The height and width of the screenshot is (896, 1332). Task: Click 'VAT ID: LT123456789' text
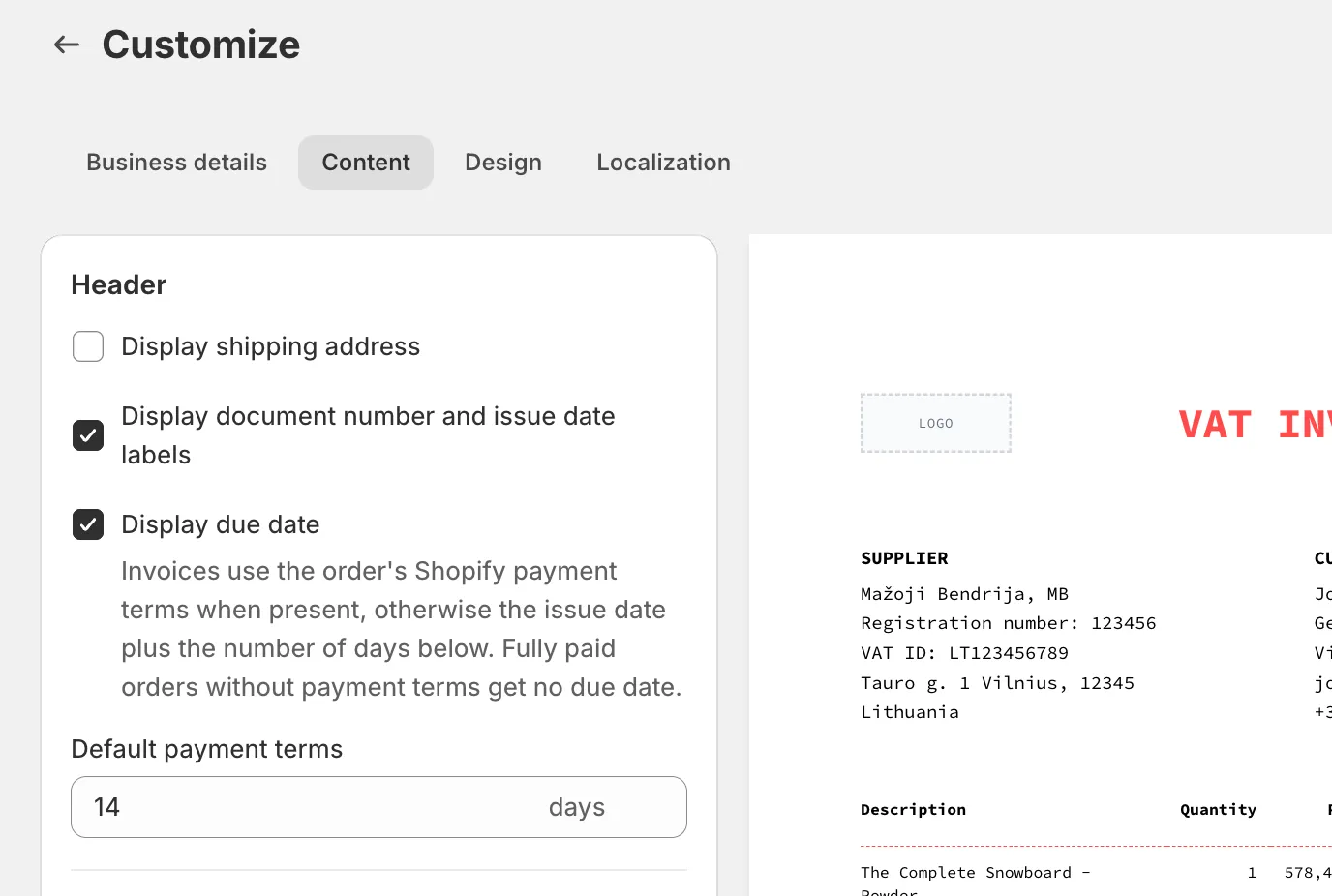click(x=964, y=653)
